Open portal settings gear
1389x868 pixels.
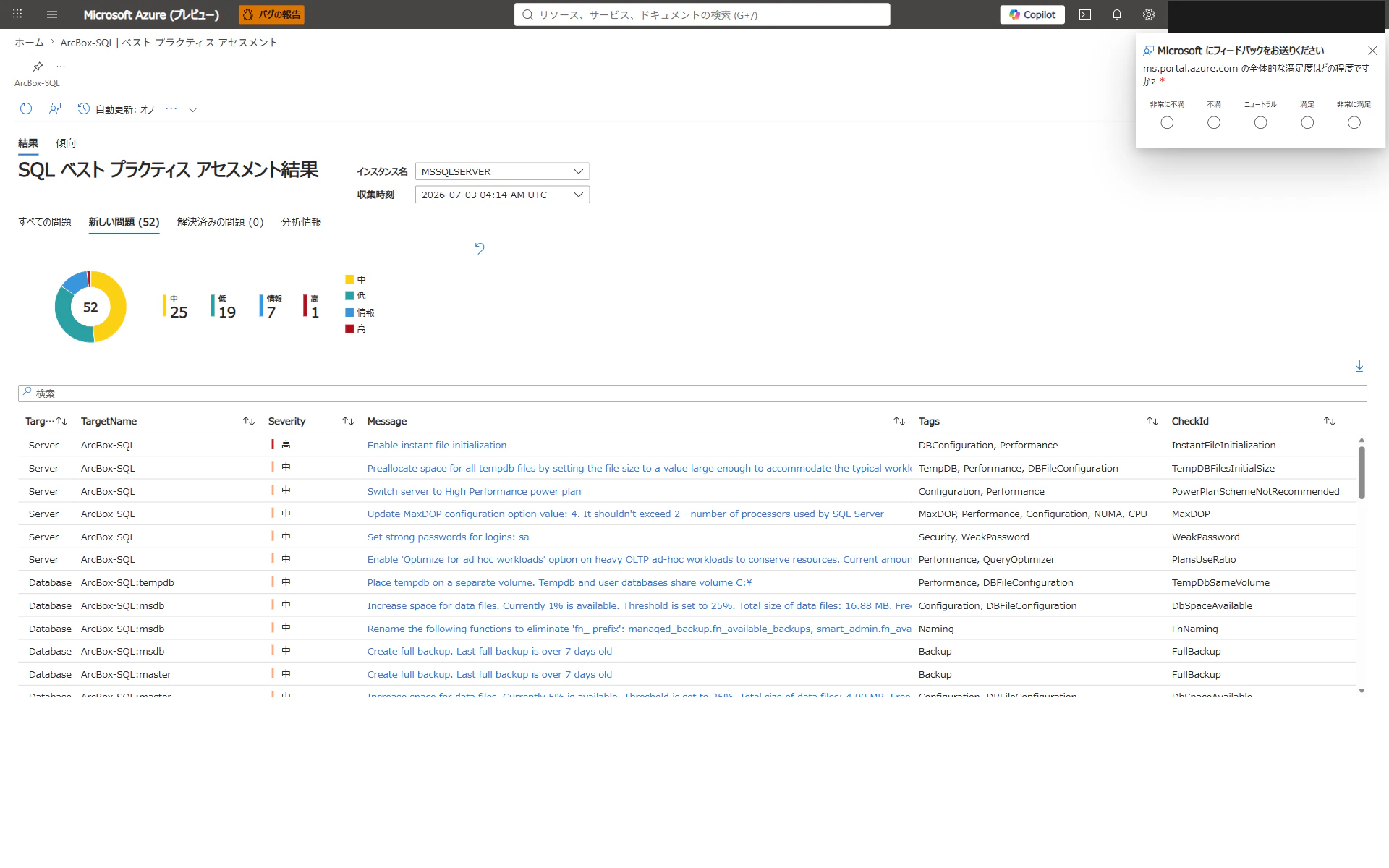point(1149,14)
